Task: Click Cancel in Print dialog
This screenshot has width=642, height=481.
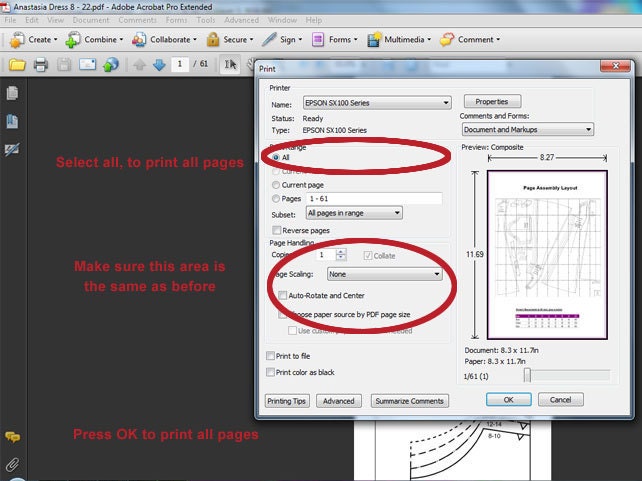Action: pyautogui.click(x=561, y=400)
